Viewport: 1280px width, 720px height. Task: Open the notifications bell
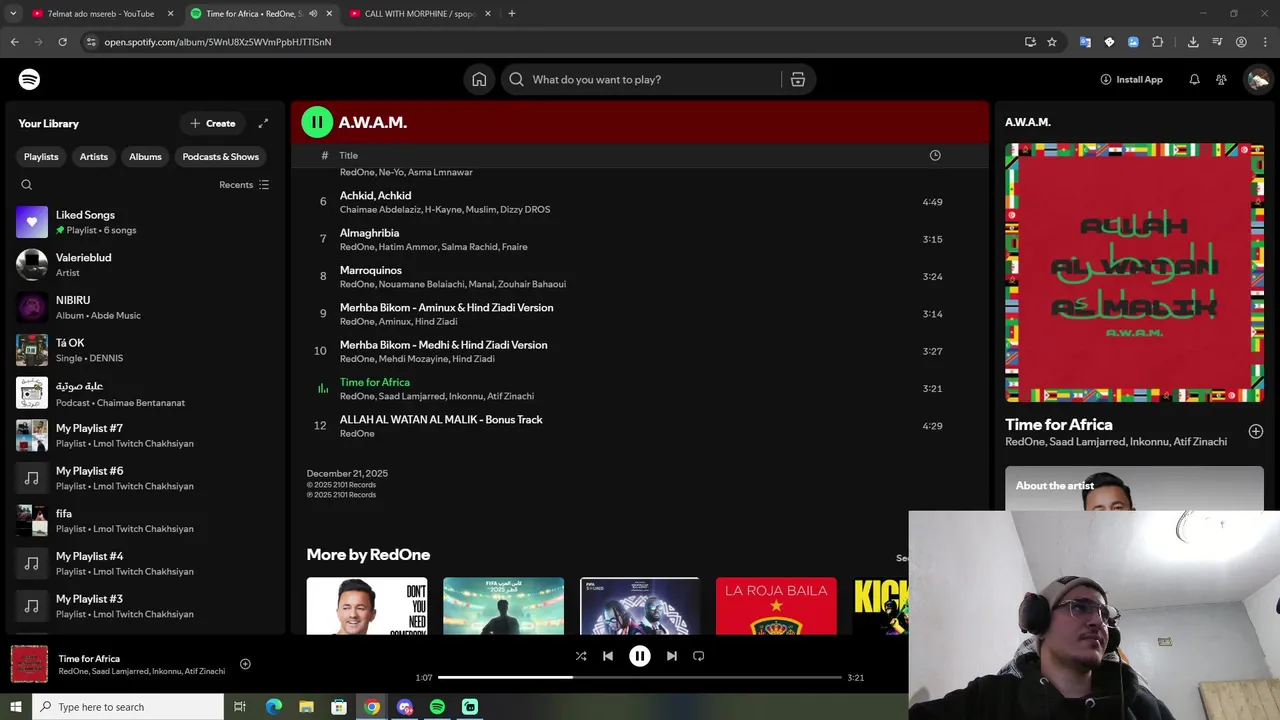[1194, 79]
